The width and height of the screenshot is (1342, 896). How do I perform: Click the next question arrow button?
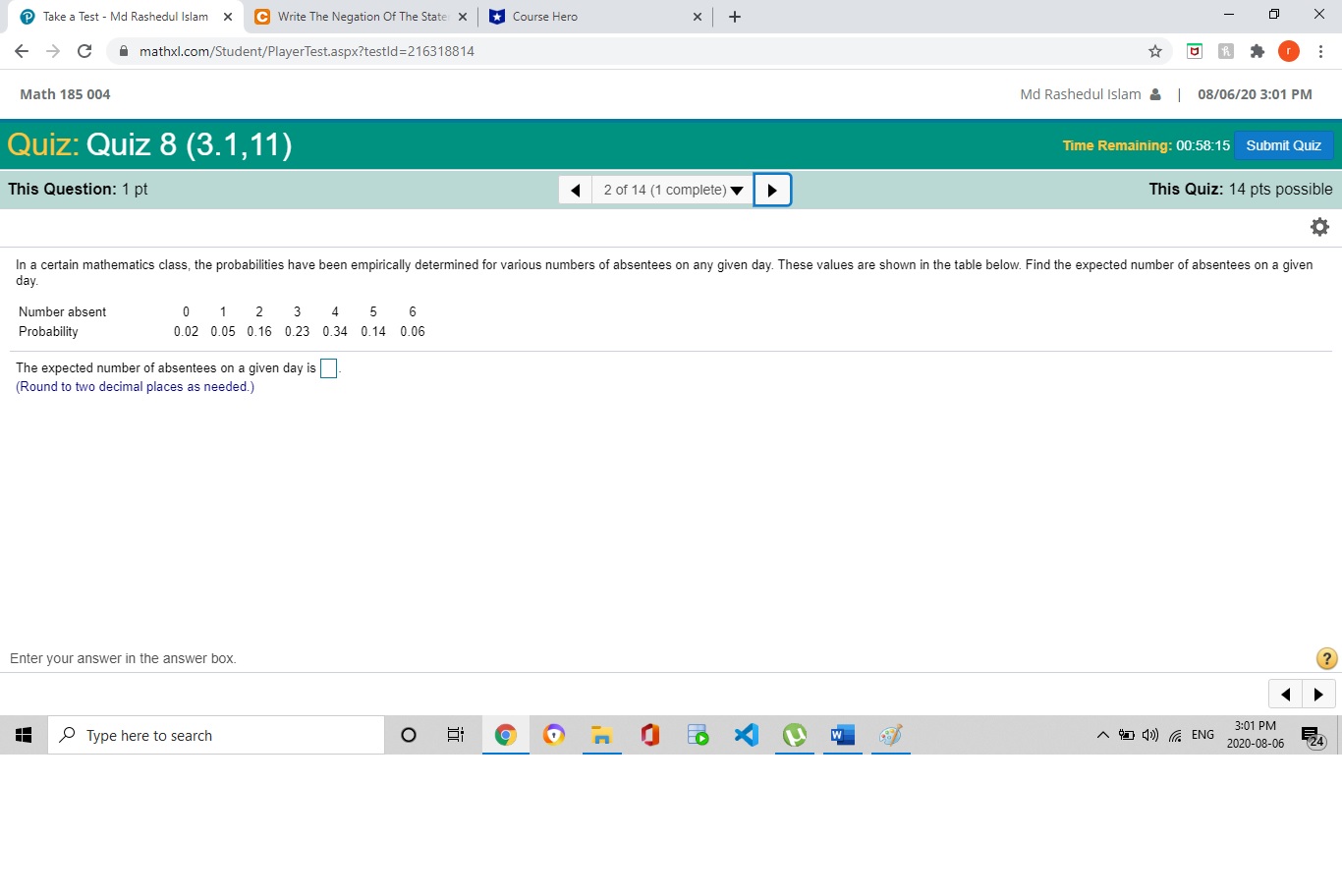(x=771, y=189)
